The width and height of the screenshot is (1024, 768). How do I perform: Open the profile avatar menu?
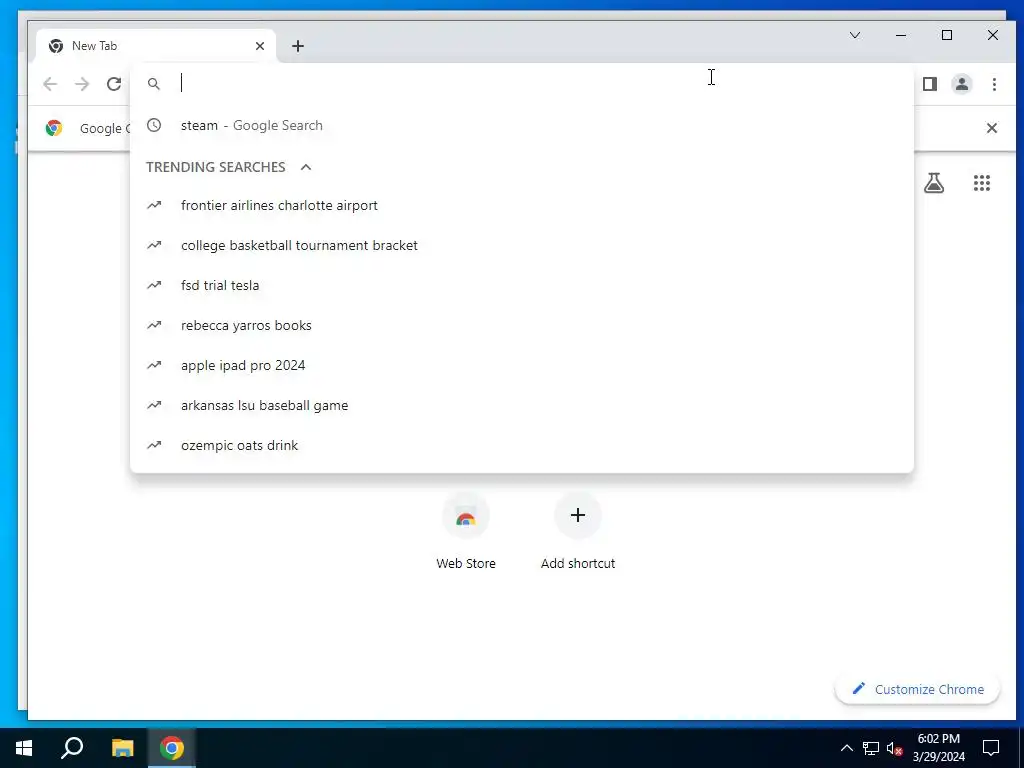(x=962, y=84)
